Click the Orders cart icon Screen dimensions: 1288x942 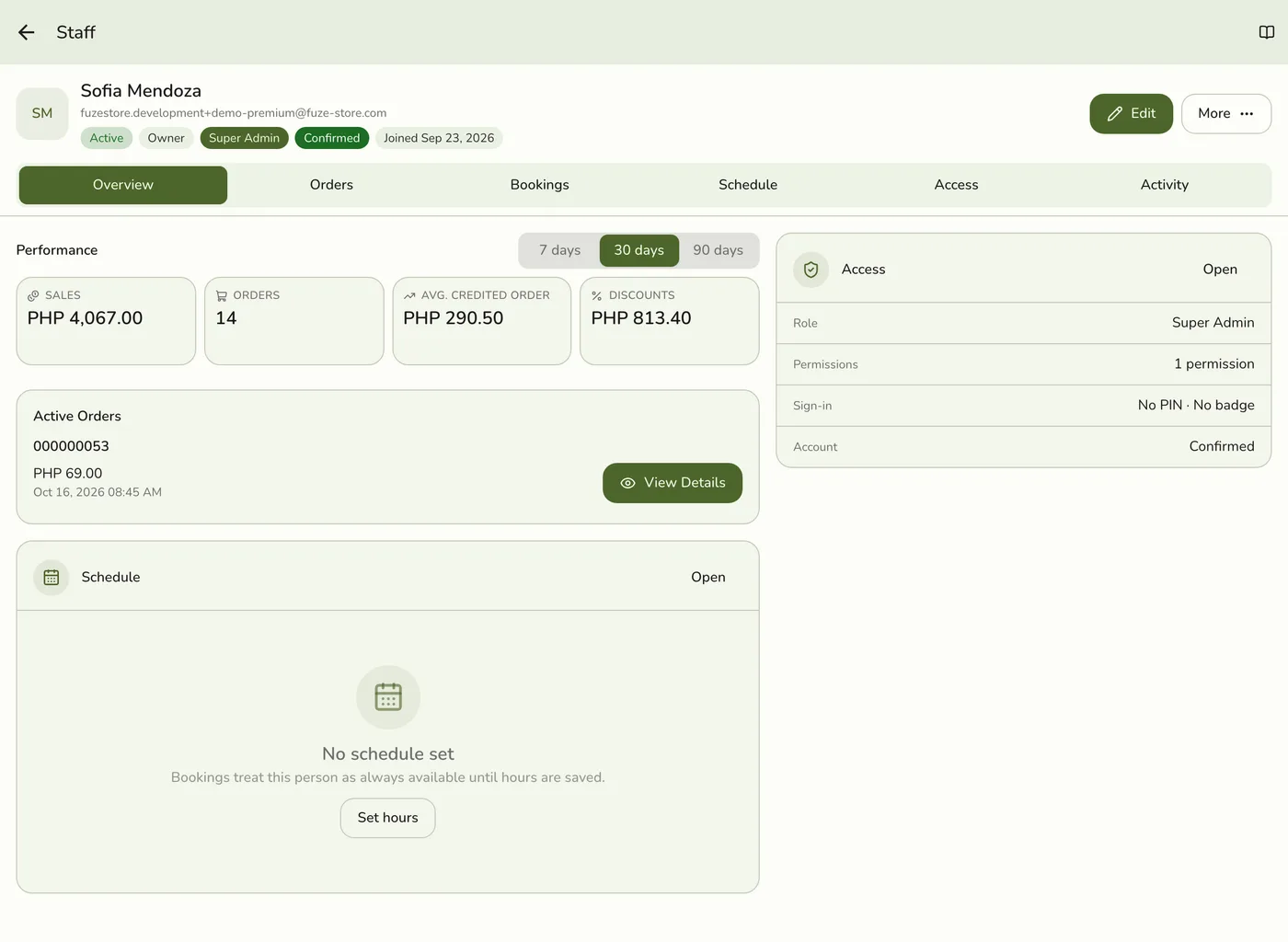[222, 295]
